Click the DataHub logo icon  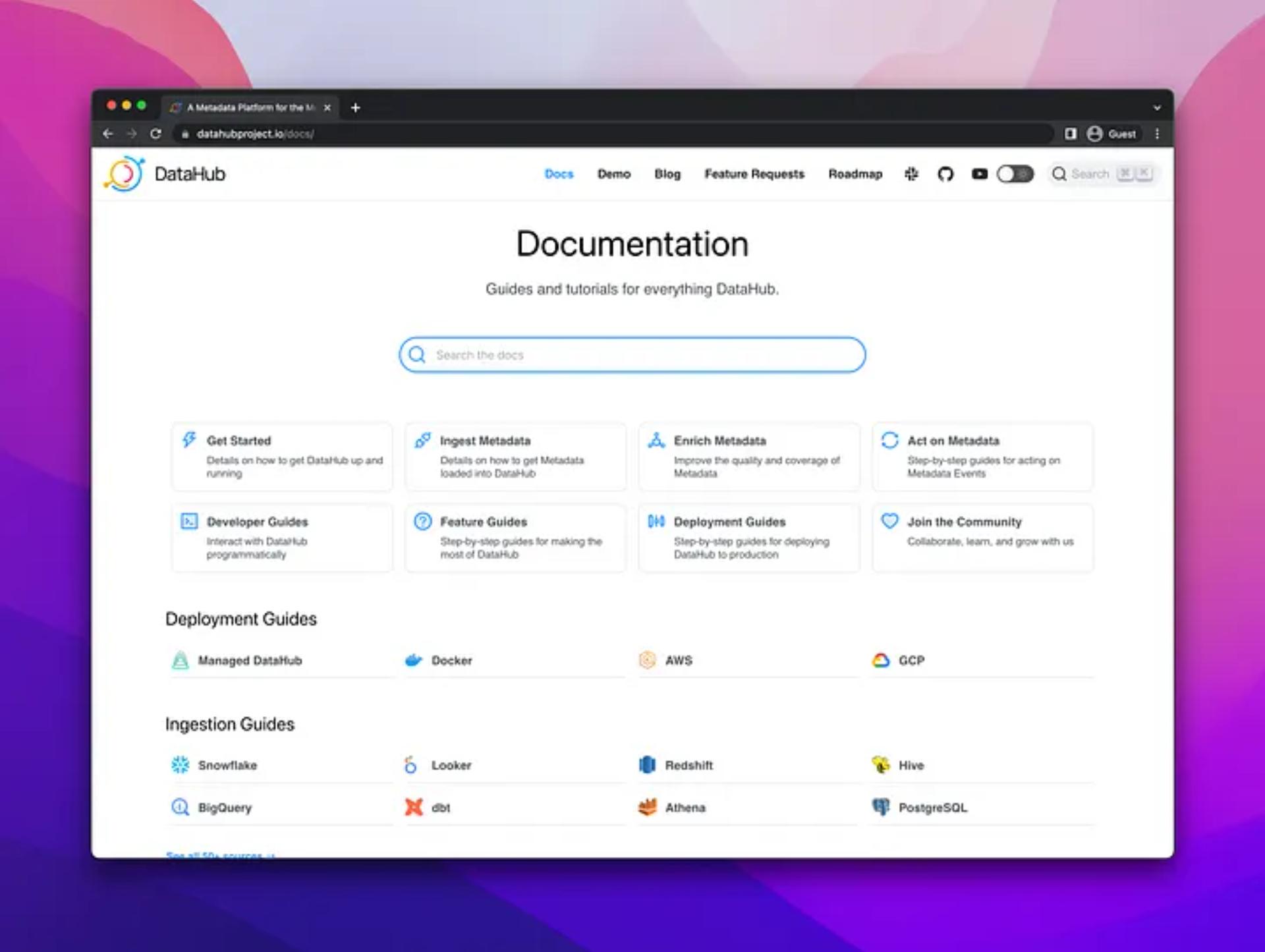124,174
